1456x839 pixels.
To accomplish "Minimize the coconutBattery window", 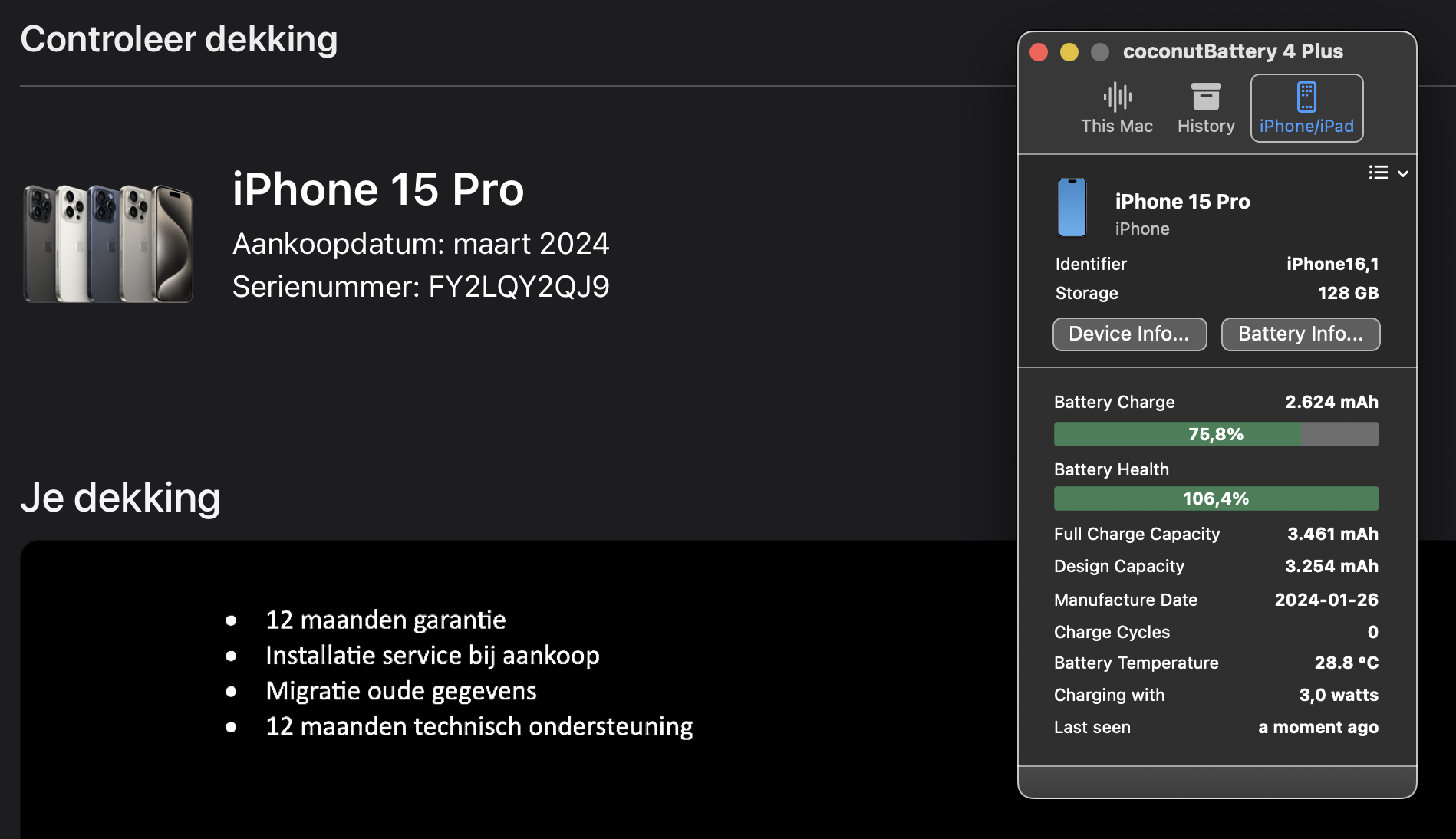I will 1069,51.
